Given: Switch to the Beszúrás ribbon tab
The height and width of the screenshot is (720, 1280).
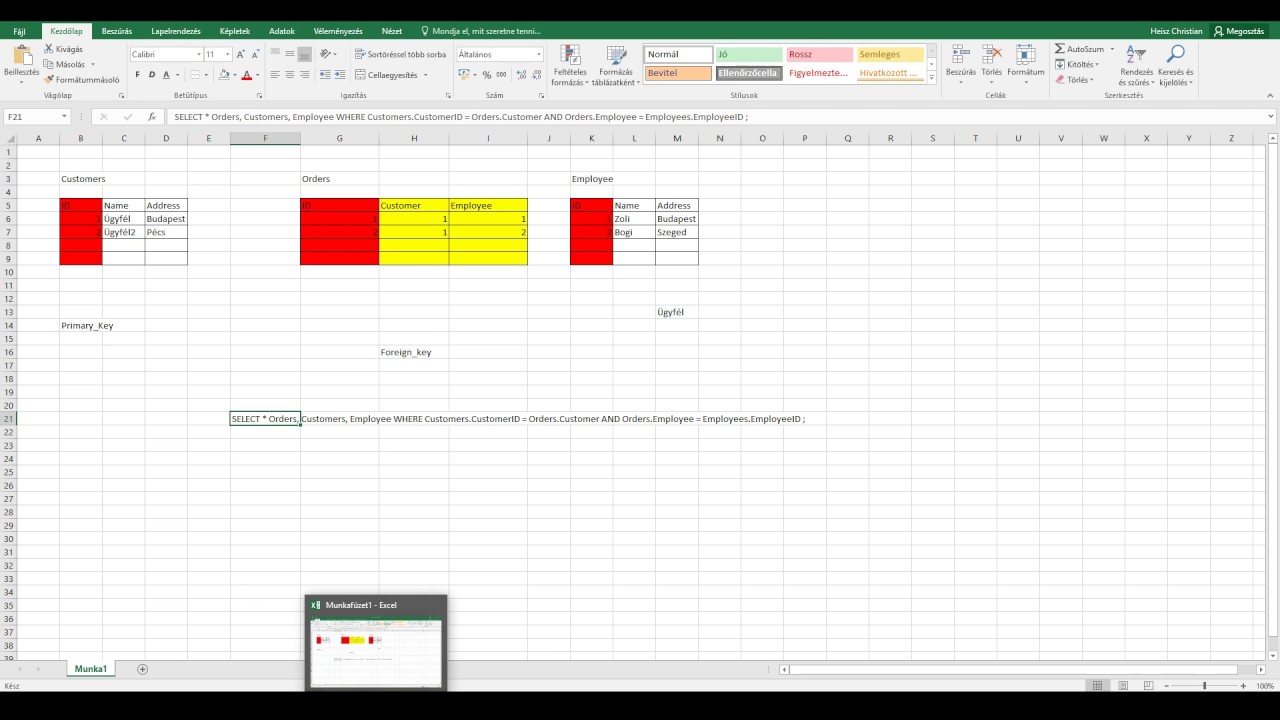Looking at the screenshot, I should [117, 31].
